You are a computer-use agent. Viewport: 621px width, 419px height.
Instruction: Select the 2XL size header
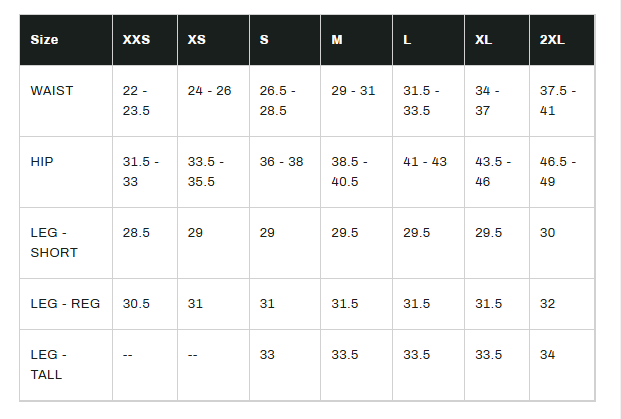pyautogui.click(x=552, y=40)
